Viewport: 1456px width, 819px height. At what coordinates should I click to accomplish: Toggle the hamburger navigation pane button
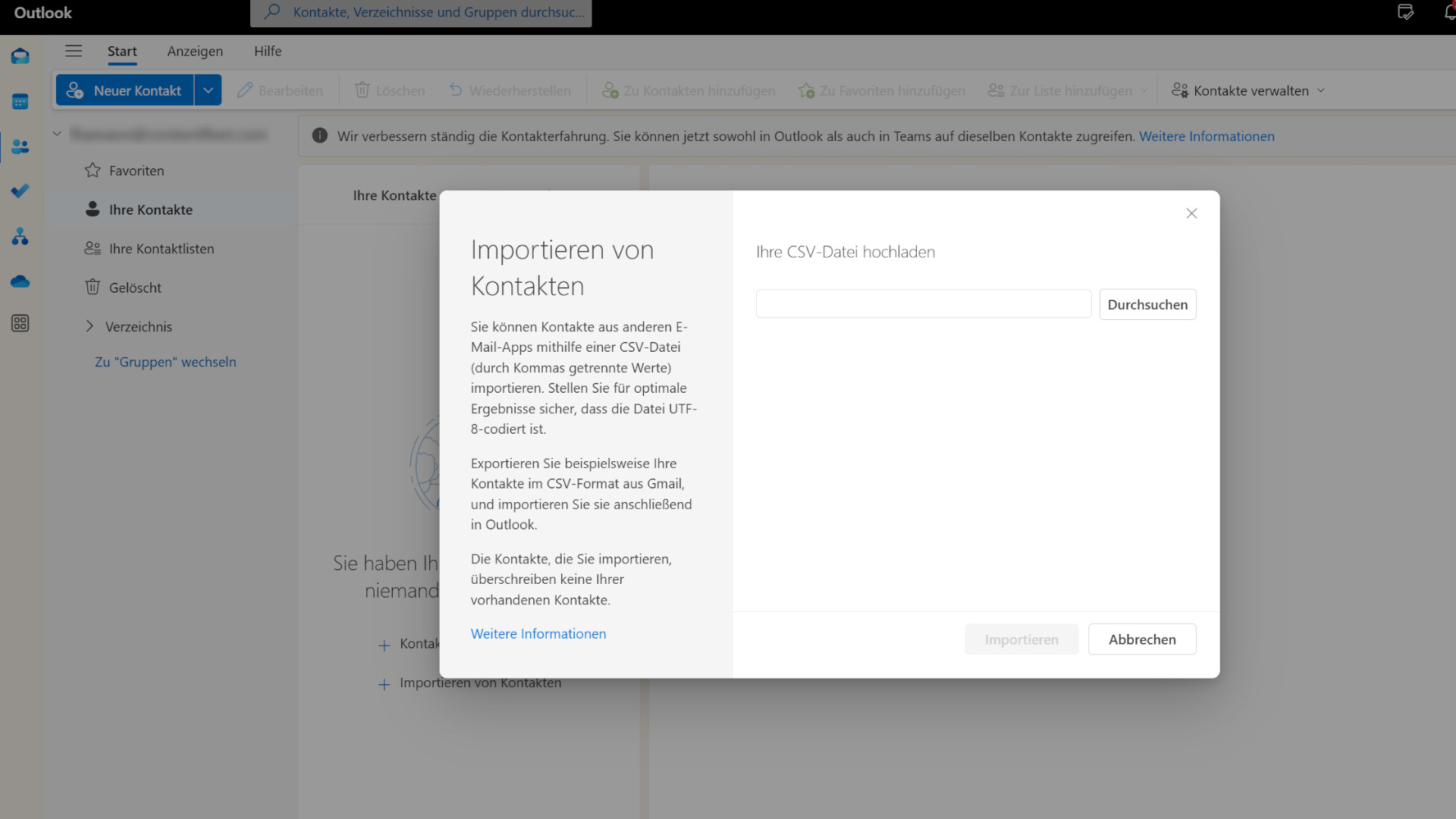[74, 51]
